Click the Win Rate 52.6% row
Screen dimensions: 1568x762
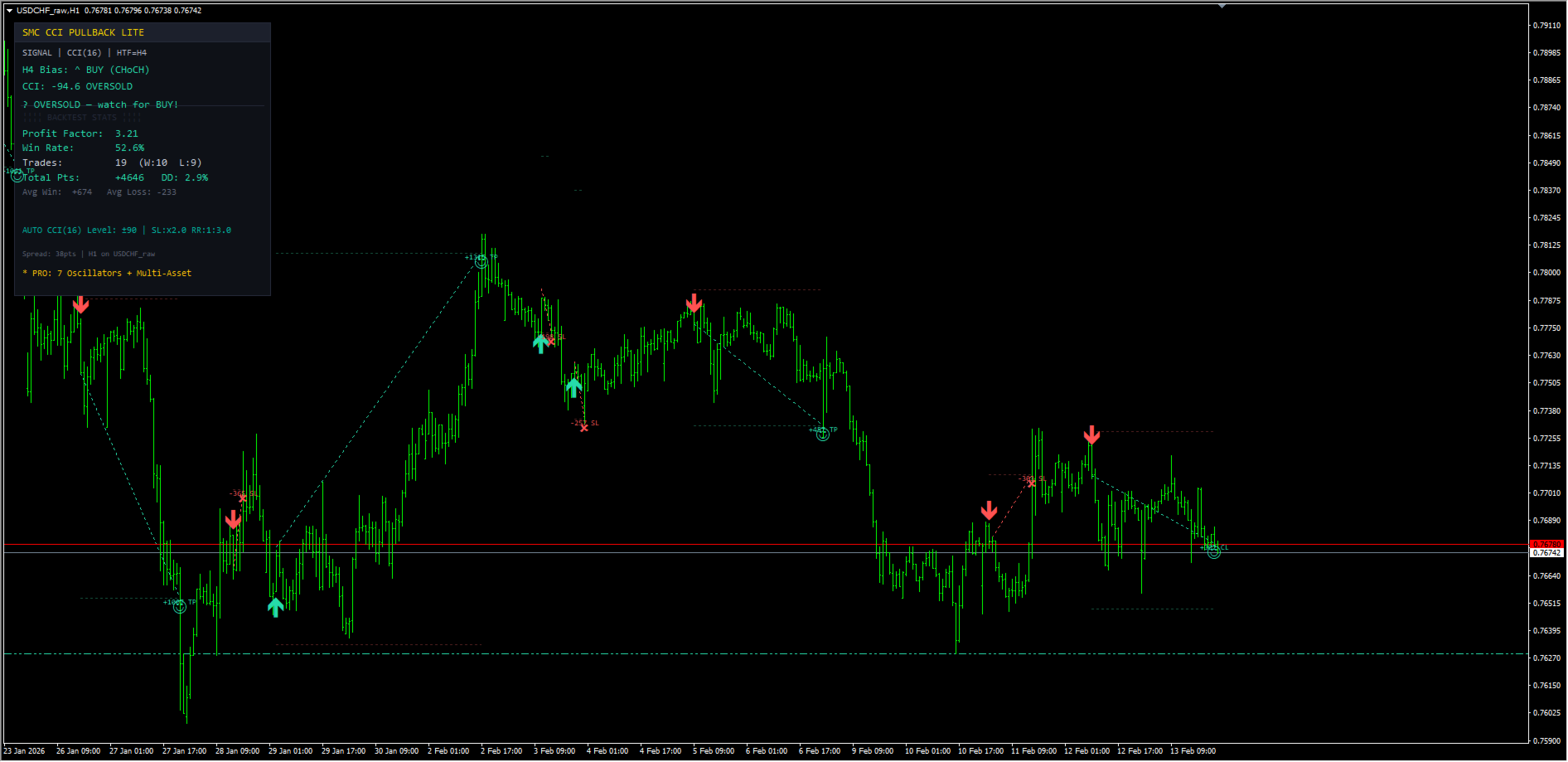tap(83, 148)
